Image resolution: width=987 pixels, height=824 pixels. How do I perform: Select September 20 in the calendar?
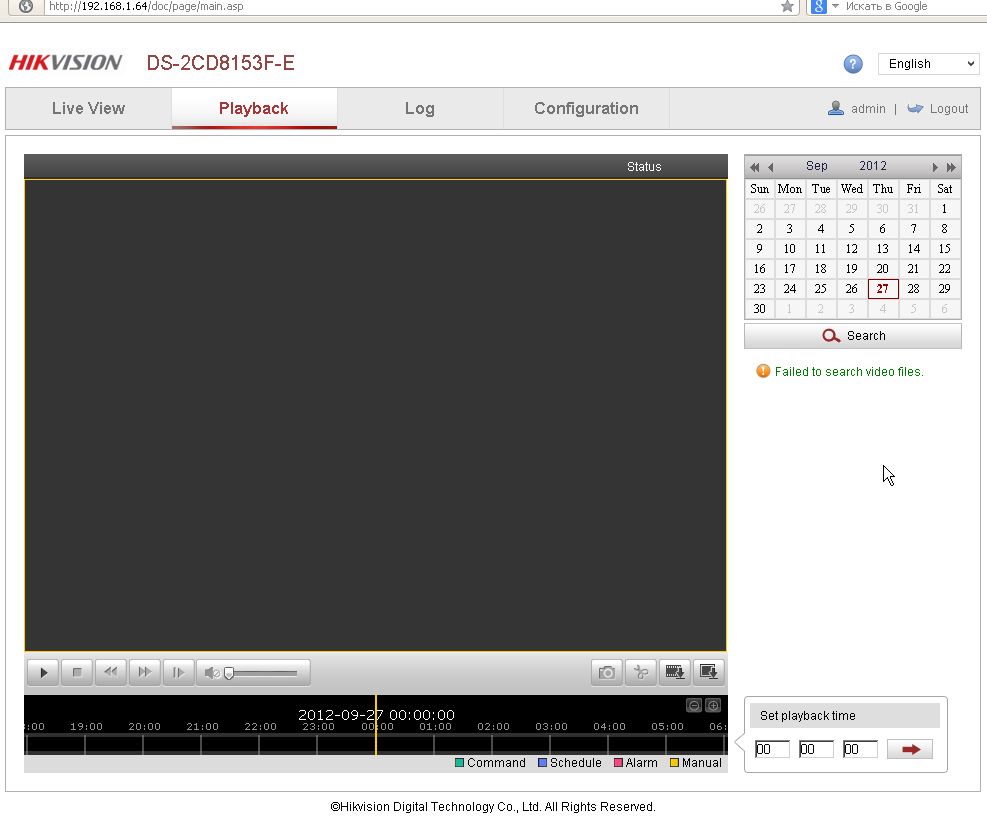883,269
